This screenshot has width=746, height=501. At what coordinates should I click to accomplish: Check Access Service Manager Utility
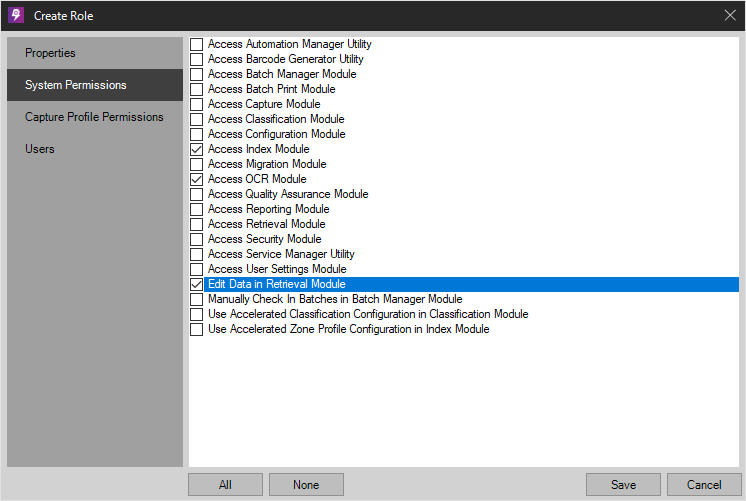[x=196, y=254]
